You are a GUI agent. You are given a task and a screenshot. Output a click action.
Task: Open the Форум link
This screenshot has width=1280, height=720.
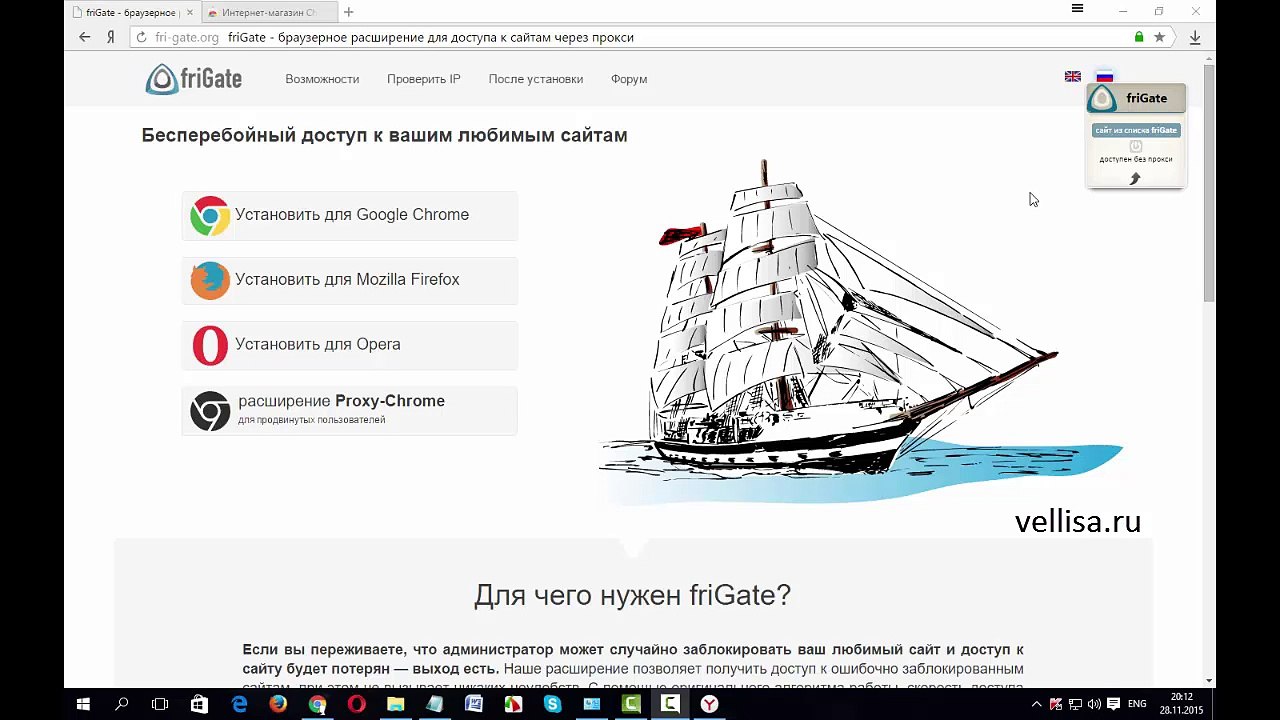point(629,79)
